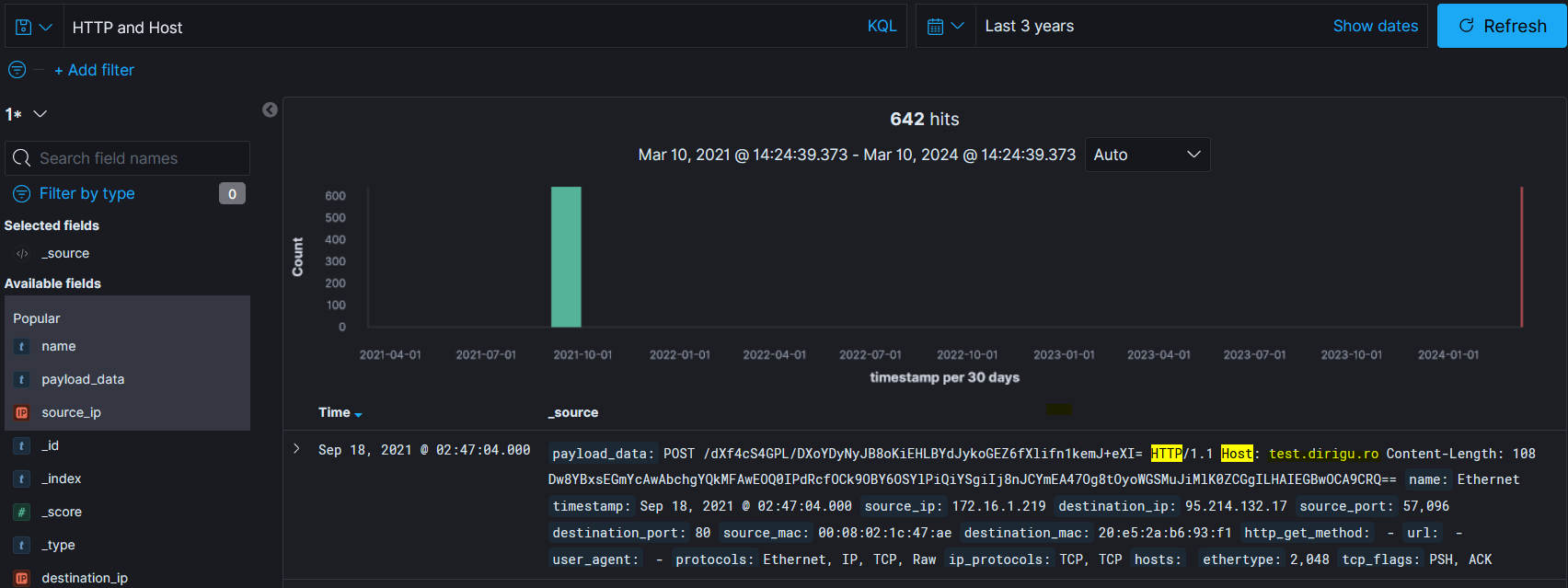Click the Refresh button

click(1501, 27)
